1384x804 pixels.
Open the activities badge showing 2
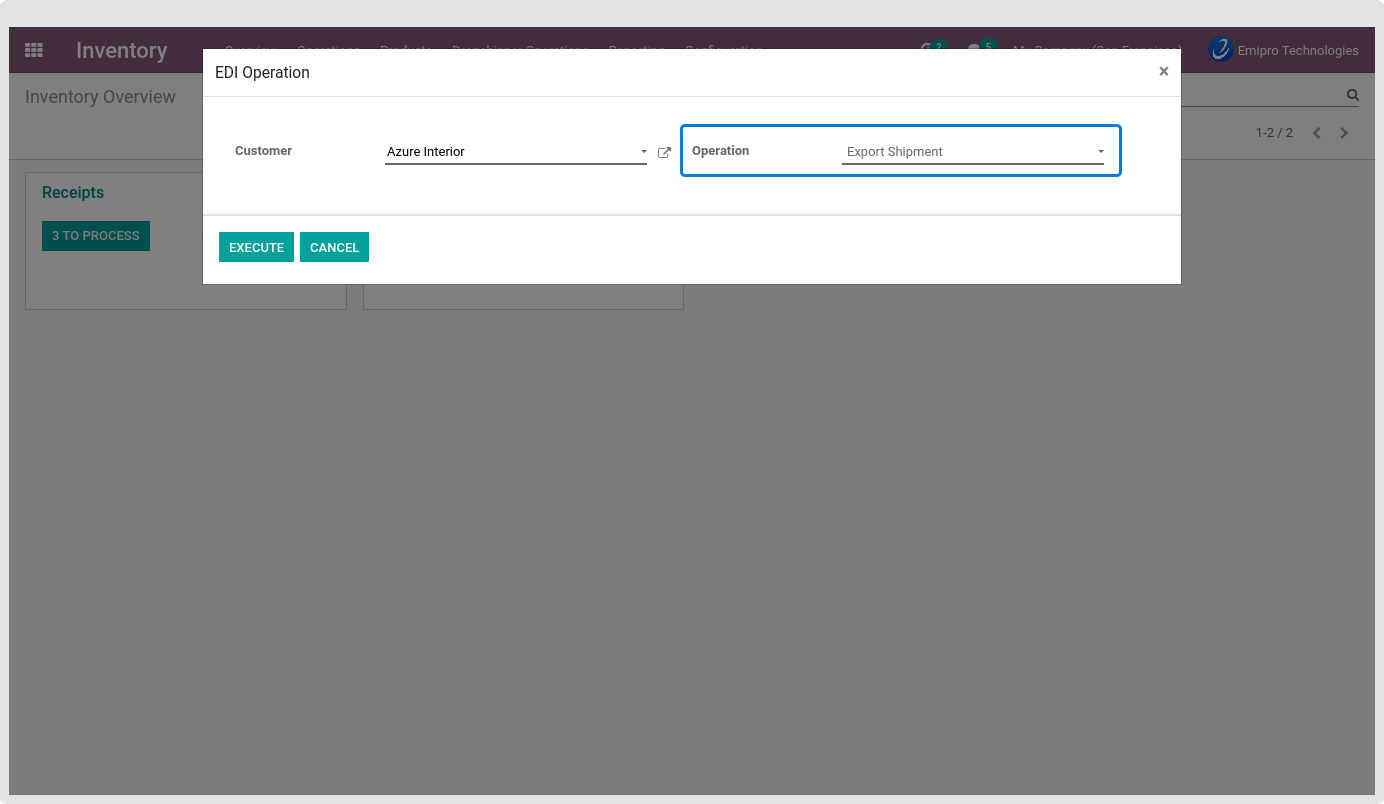[x=932, y=49]
